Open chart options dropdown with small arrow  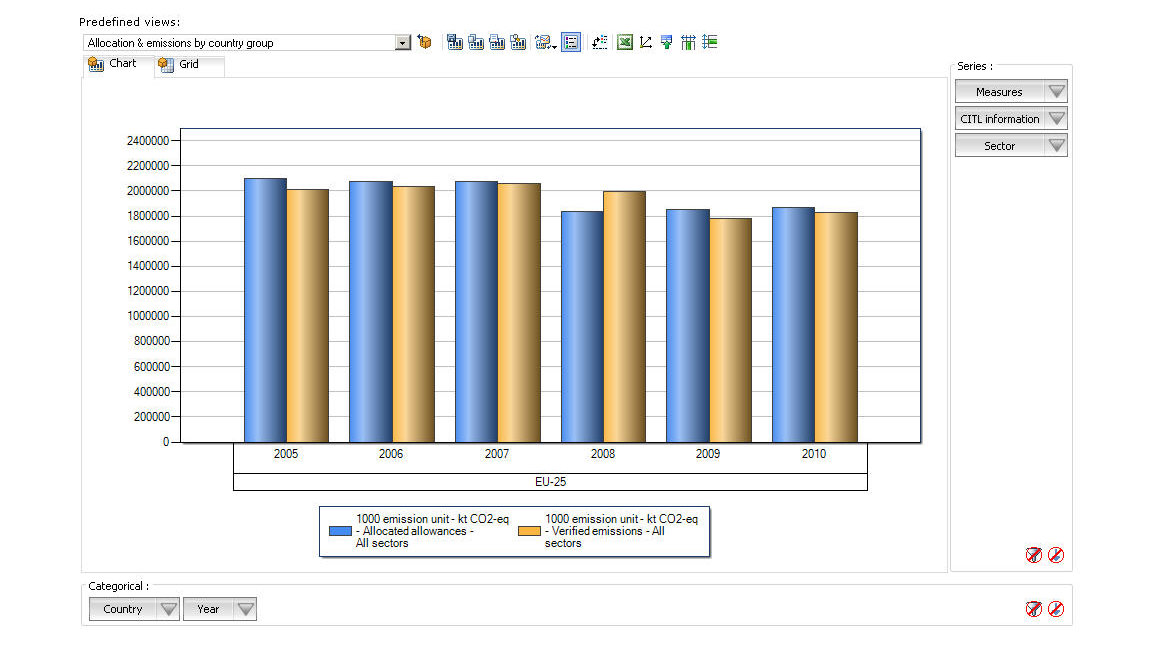tap(546, 43)
